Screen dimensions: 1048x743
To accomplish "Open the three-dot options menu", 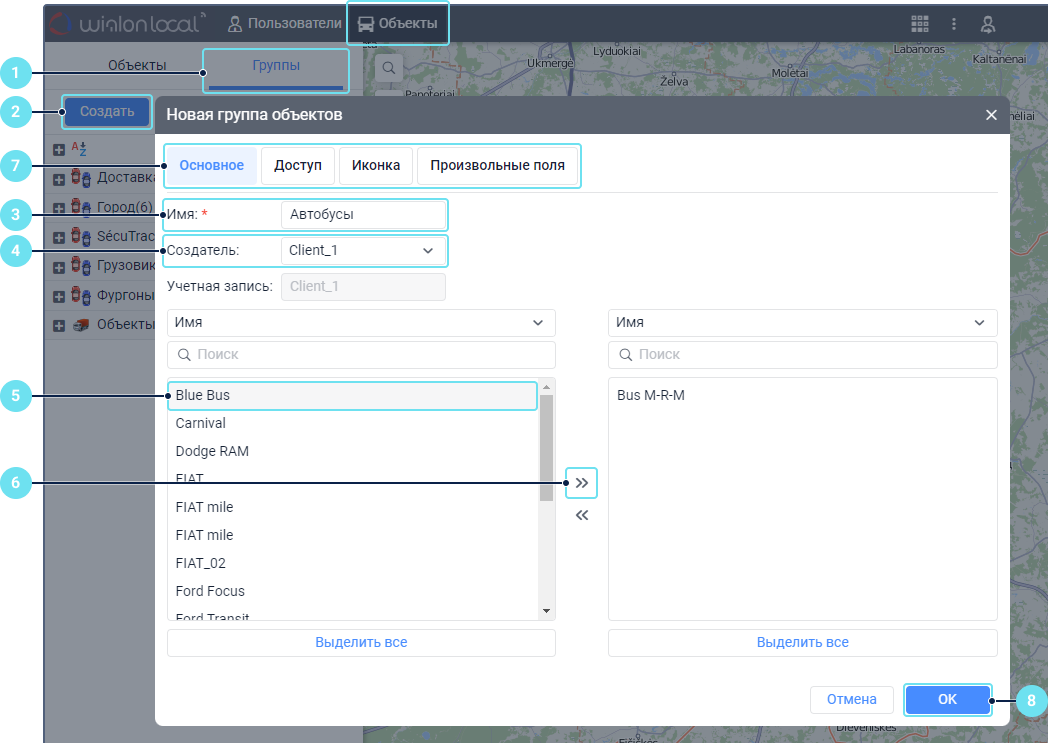I will coord(954,24).
